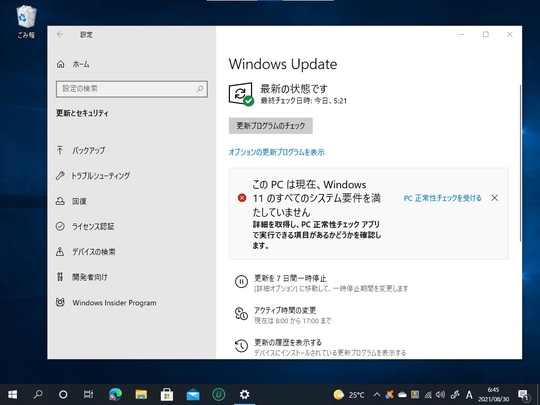Open the network tray icon
This screenshot has width=540, height=405.
pyautogui.click(x=428, y=395)
